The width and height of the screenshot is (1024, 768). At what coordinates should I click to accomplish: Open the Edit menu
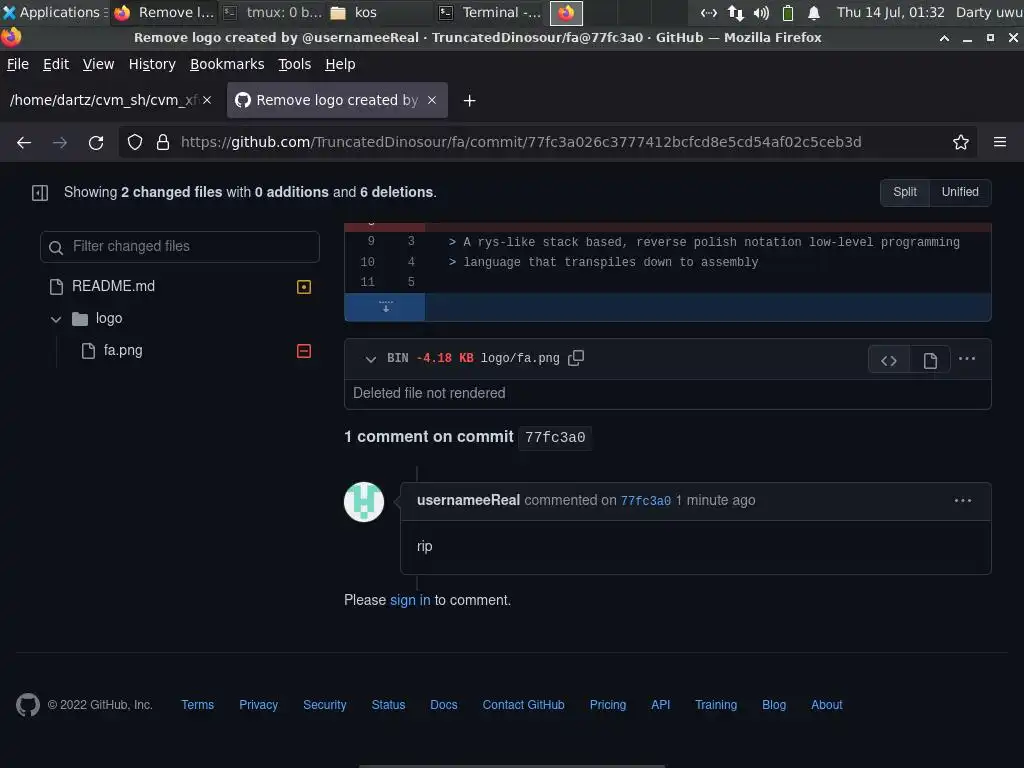(x=56, y=64)
